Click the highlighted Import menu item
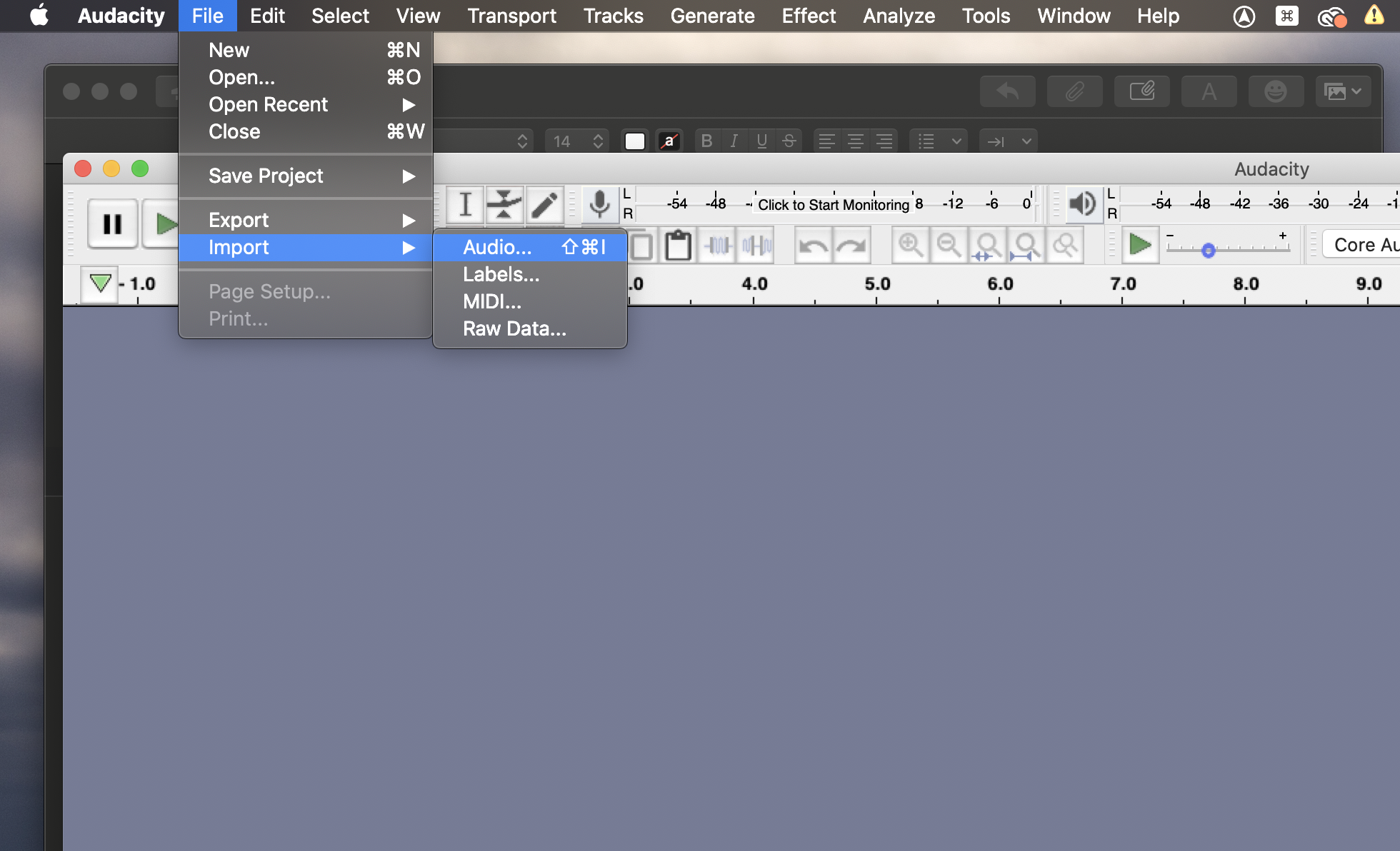This screenshot has width=1400, height=851. (x=306, y=247)
